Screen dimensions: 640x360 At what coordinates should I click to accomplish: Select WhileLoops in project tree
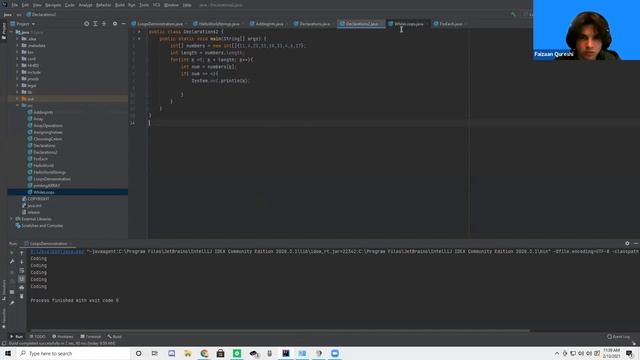[44, 192]
